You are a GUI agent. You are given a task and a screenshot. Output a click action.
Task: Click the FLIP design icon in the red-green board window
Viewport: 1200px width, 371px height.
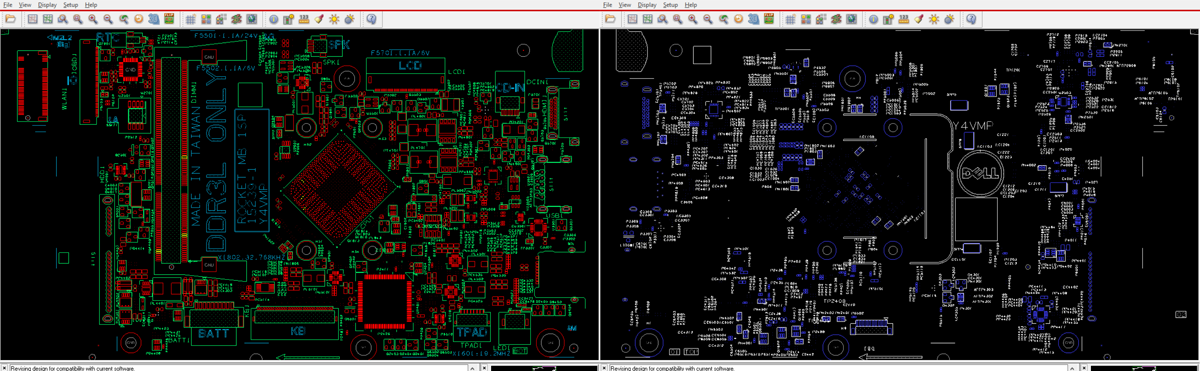click(x=169, y=19)
